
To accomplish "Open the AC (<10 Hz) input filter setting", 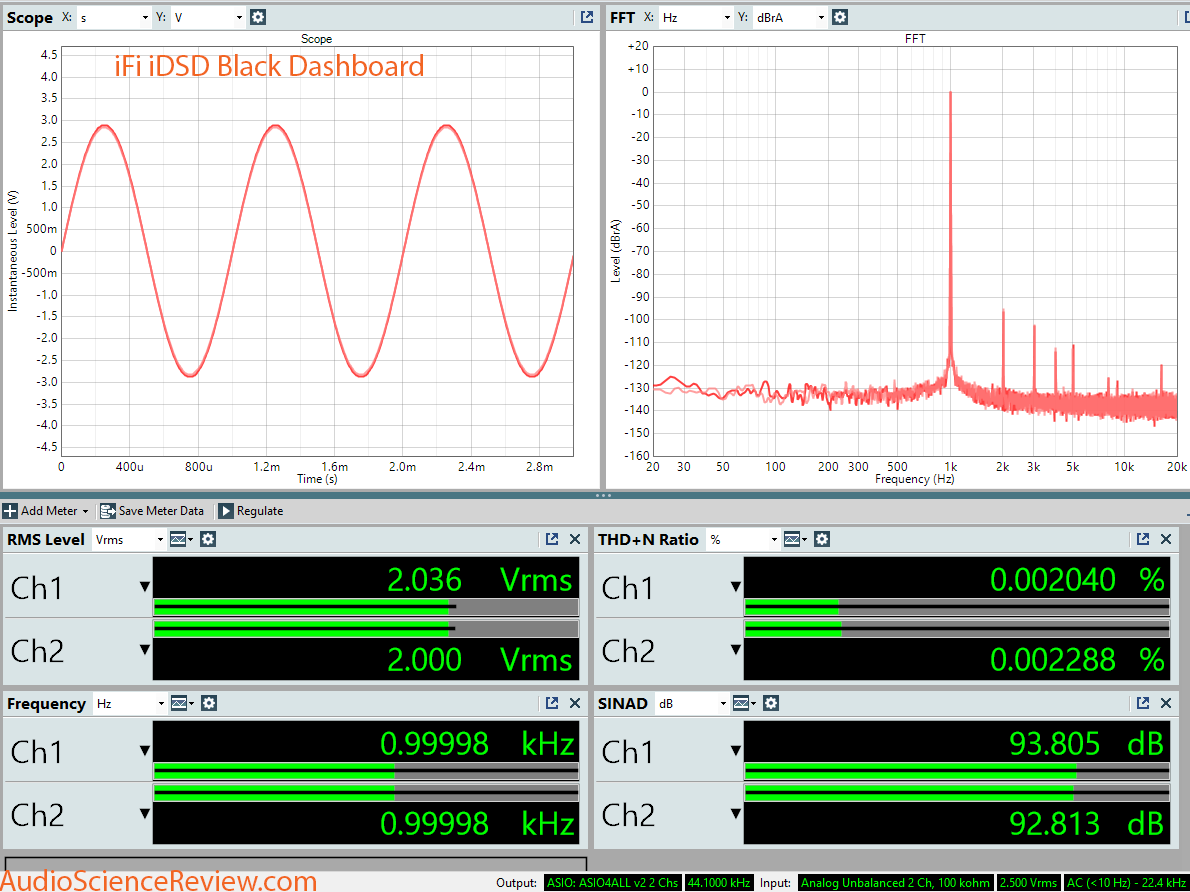I will [x=1126, y=883].
